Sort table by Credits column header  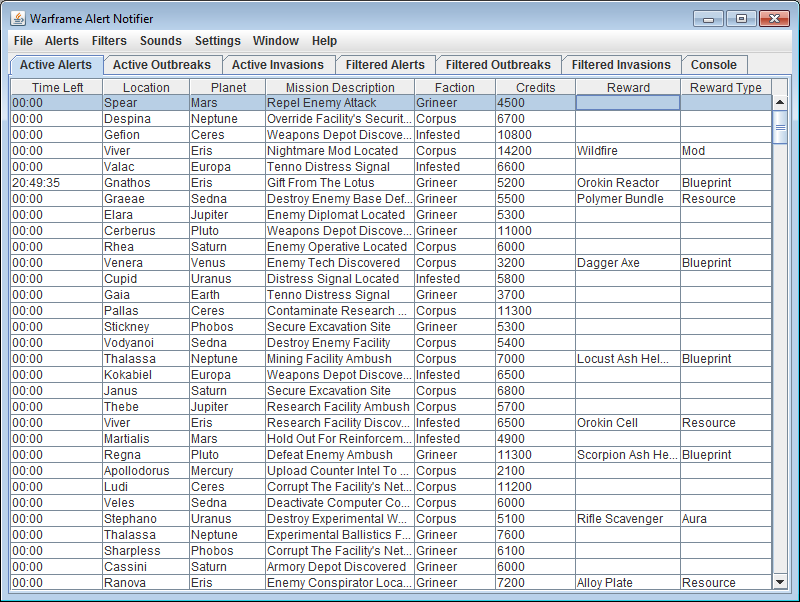pyautogui.click(x=535, y=87)
